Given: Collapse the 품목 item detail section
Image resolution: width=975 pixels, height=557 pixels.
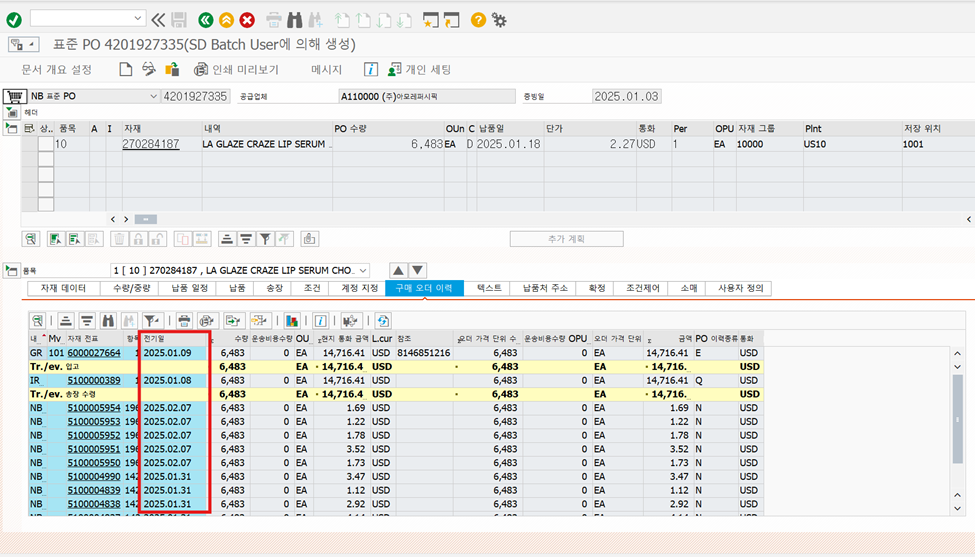Looking at the screenshot, I should click(11, 270).
